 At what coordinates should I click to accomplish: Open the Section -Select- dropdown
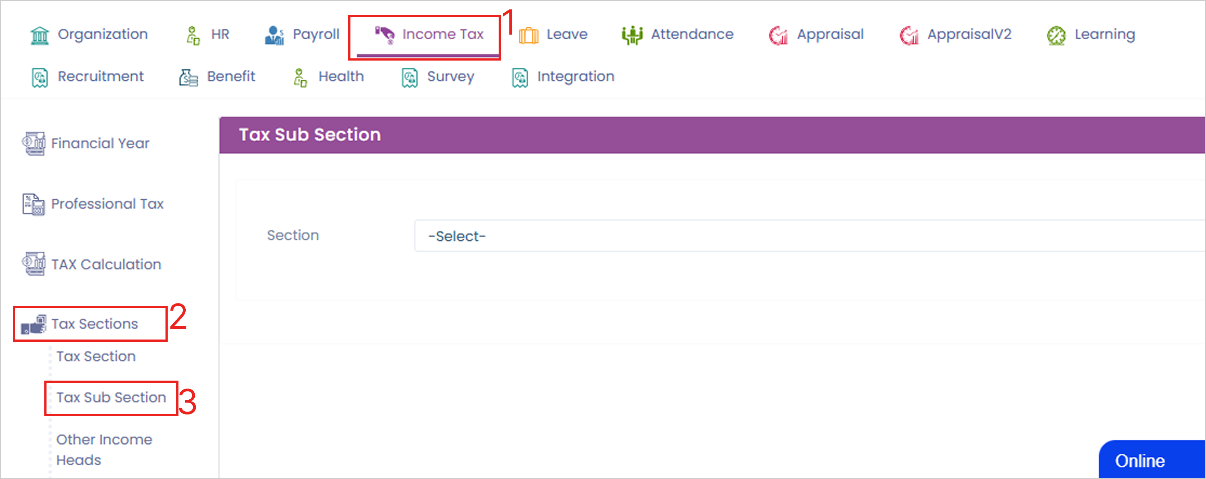(809, 237)
